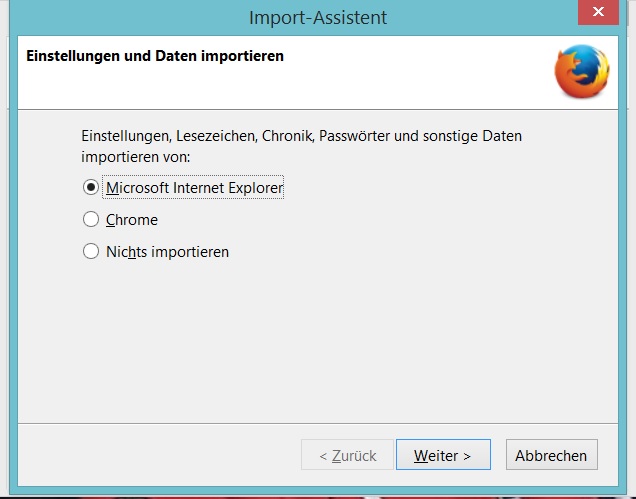Click the word 'Einstellungen,' starting the description
636x499 pixels.
click(127, 136)
